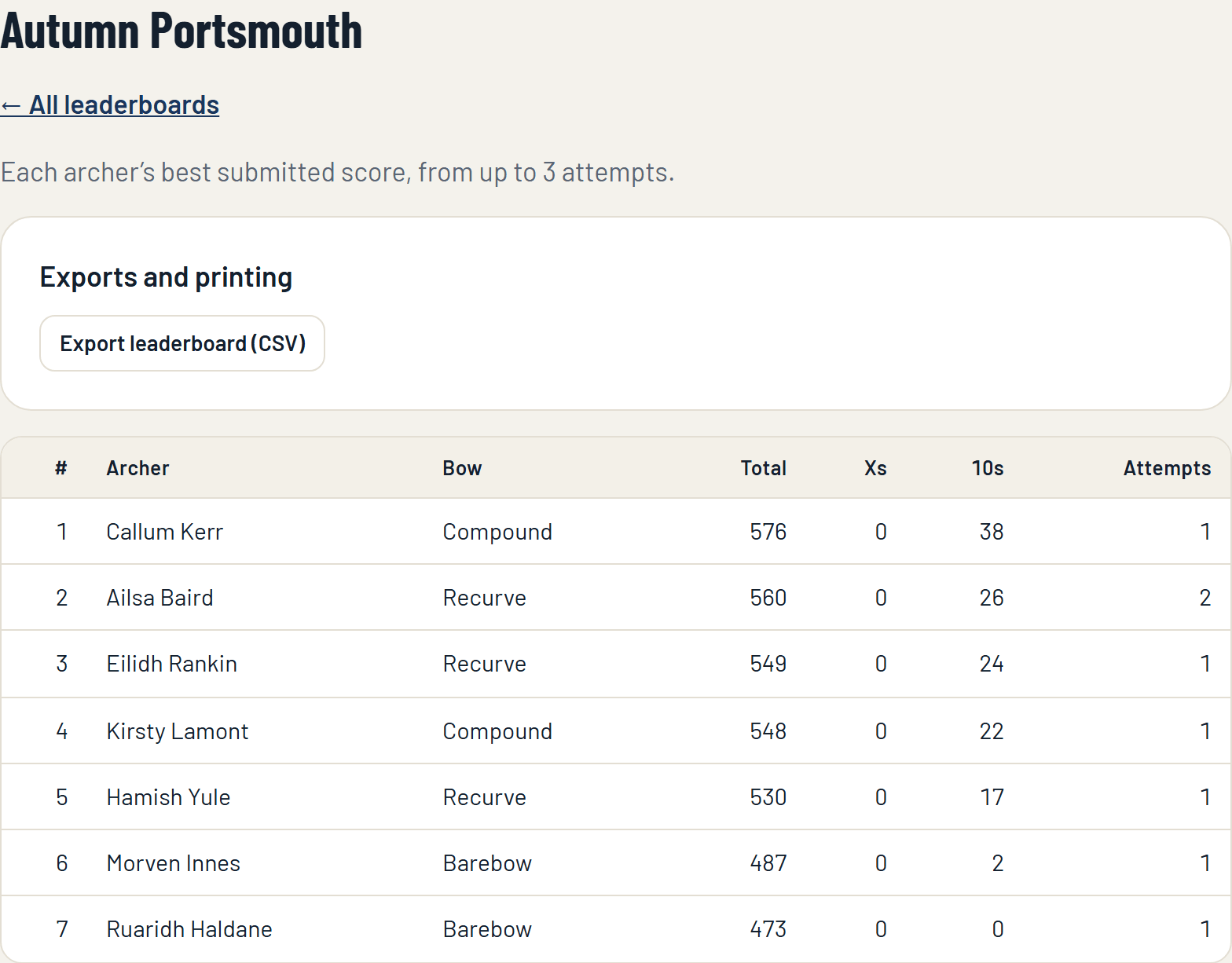Click Ailsa Baird's attempts value 2
This screenshot has height=963, width=1232.
tap(1204, 598)
